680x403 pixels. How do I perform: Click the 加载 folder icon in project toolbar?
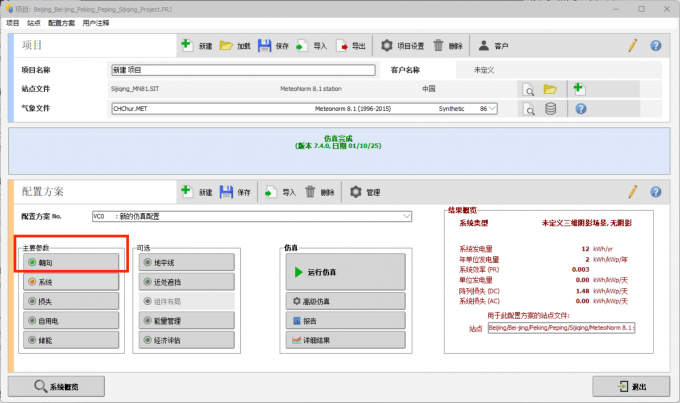(226, 45)
